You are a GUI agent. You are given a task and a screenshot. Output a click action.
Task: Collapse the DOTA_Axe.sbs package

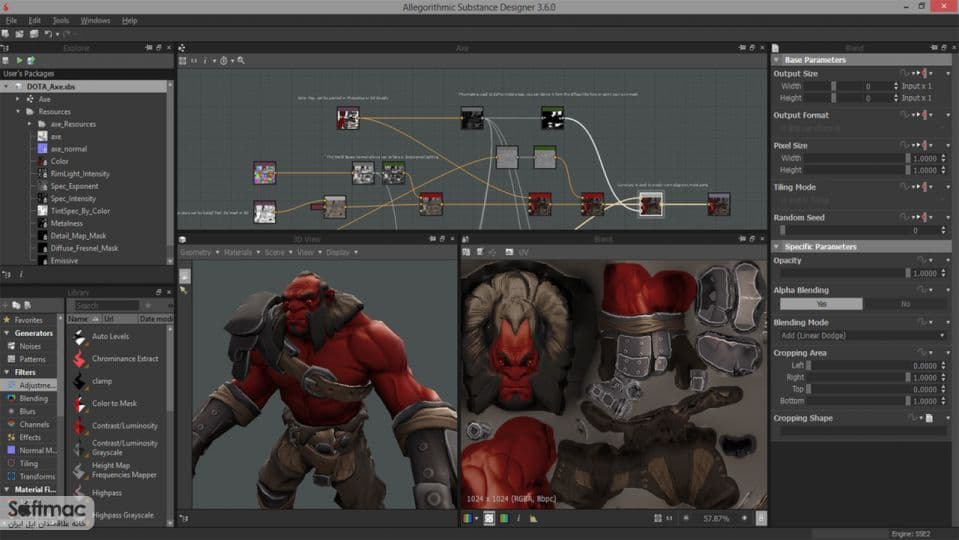click(6, 87)
